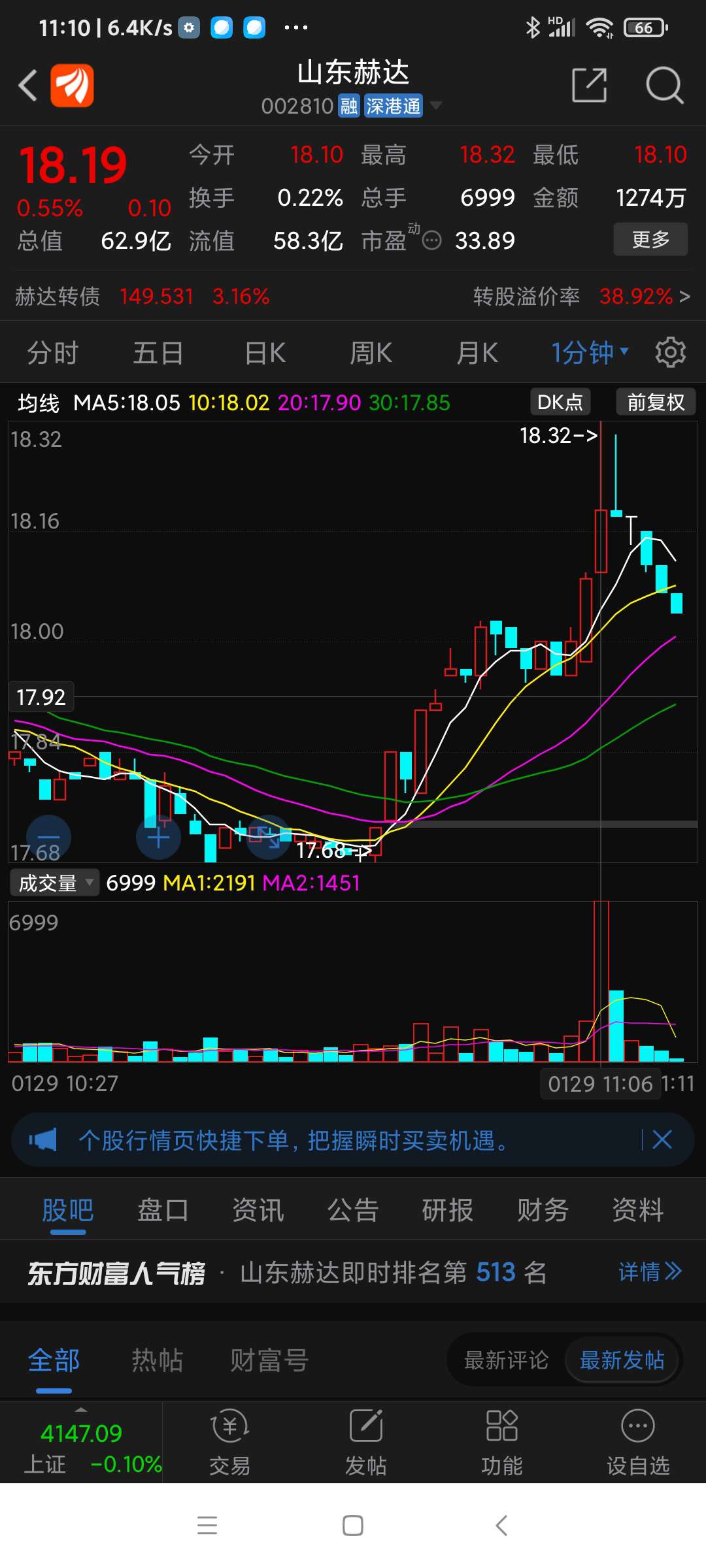
Task: Tap the 18.32 high price marker
Action: pos(558,435)
